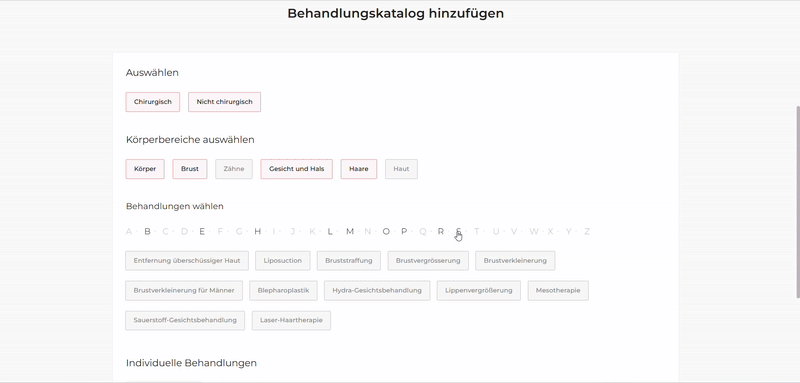The width and height of the screenshot is (800, 383).
Task: Click the disabled letter T filter
Action: pyautogui.click(x=477, y=232)
